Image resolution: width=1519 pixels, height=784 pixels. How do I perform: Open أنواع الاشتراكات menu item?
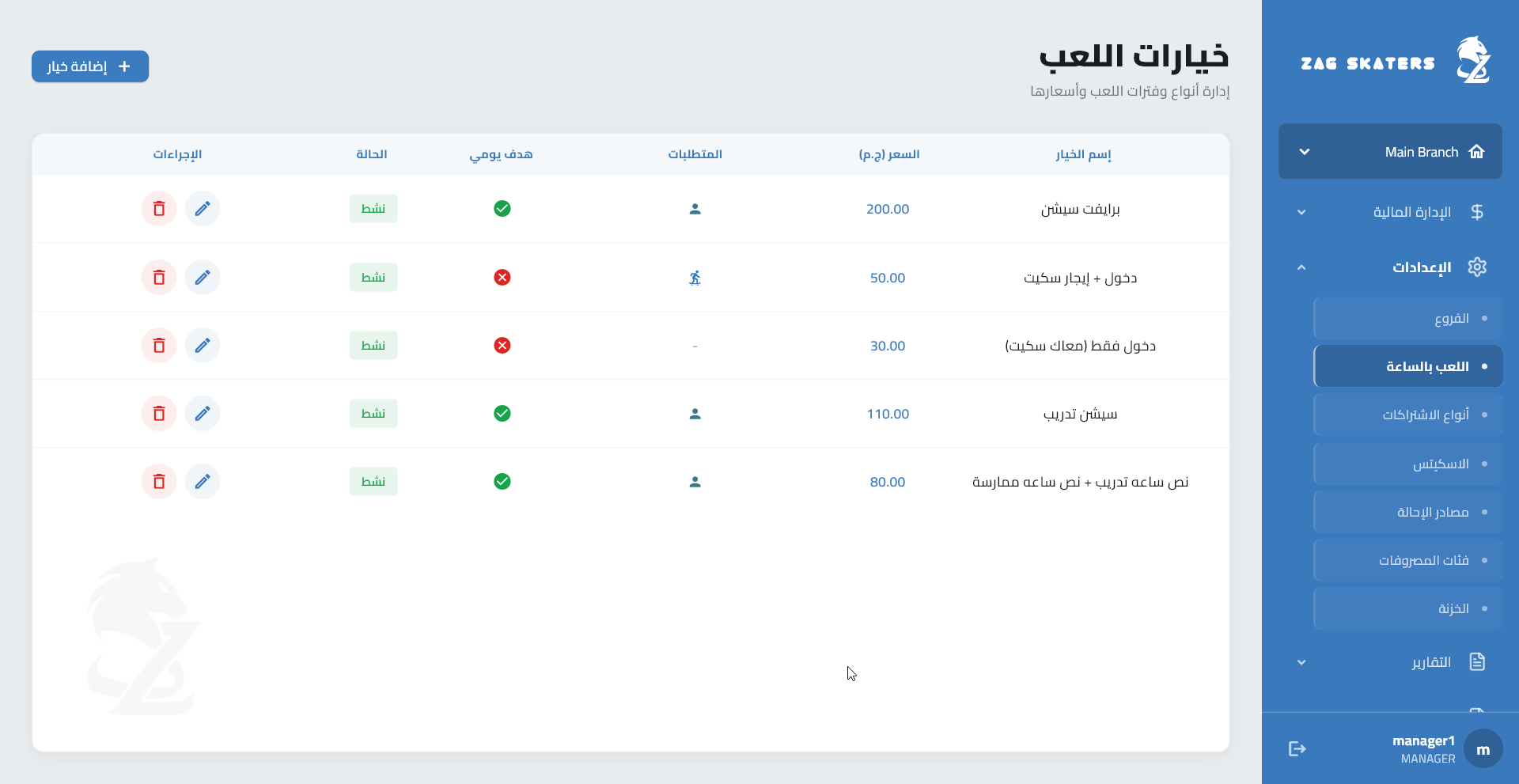coord(1408,415)
